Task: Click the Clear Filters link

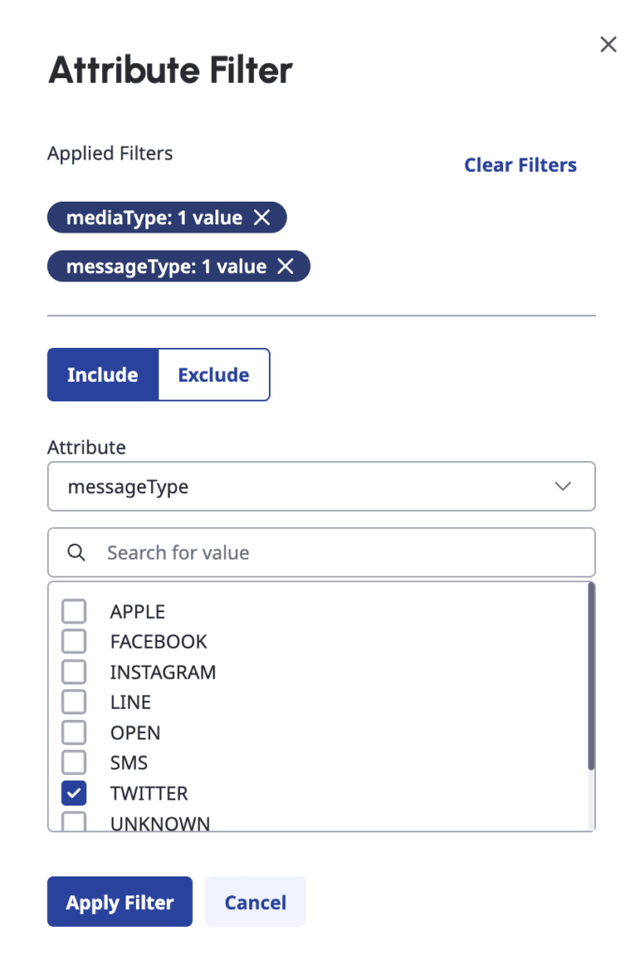Action: tap(520, 165)
